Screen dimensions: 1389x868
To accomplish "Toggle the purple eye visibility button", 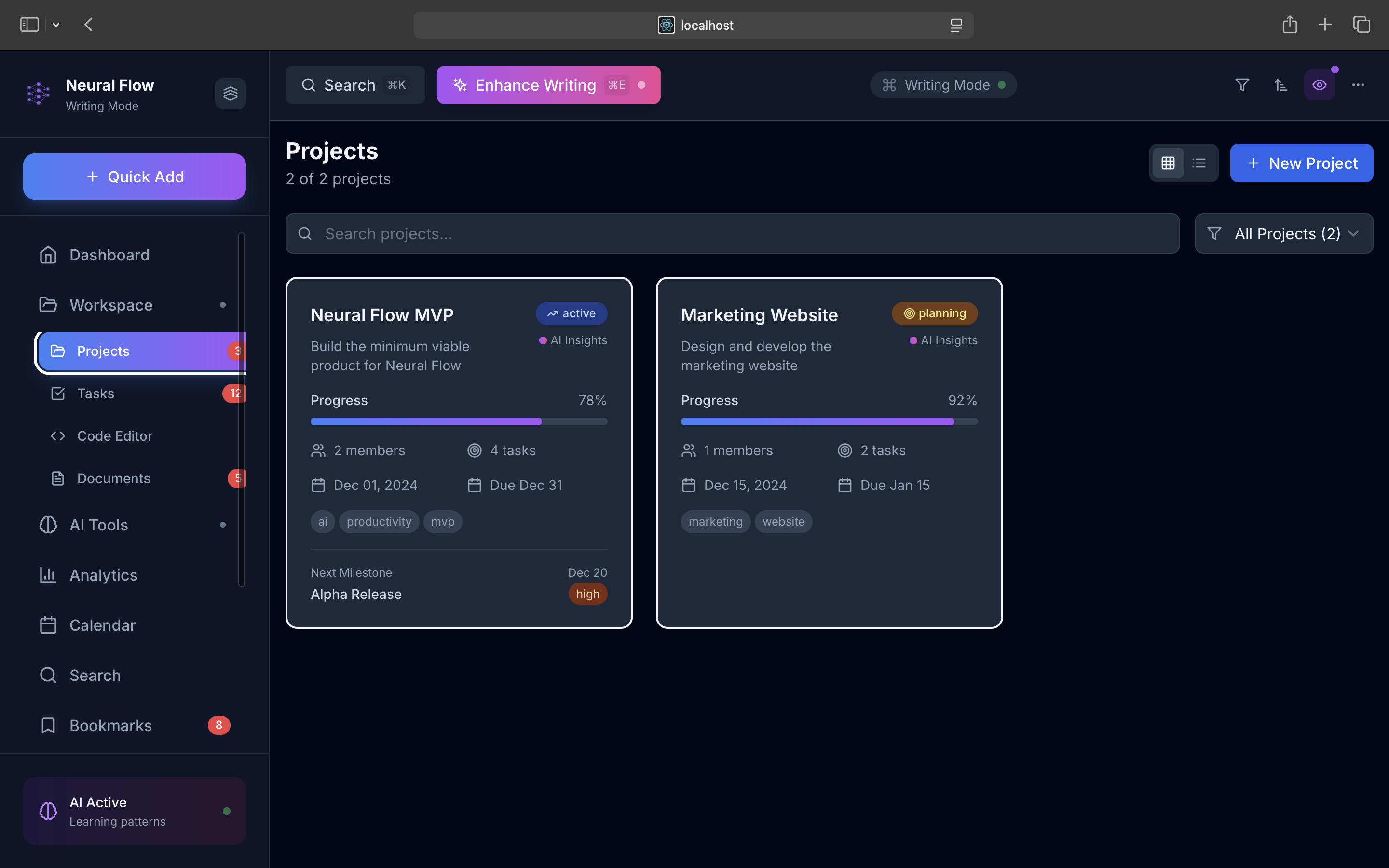I will 1319,85.
